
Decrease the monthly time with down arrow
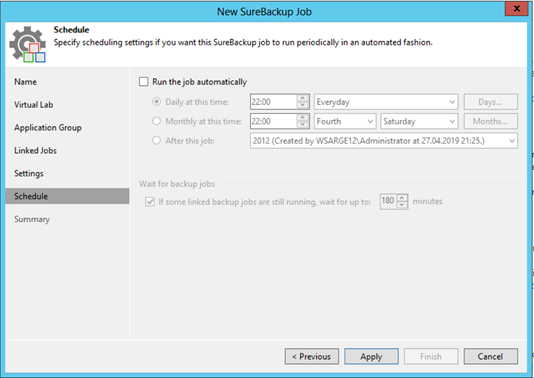[302, 125]
